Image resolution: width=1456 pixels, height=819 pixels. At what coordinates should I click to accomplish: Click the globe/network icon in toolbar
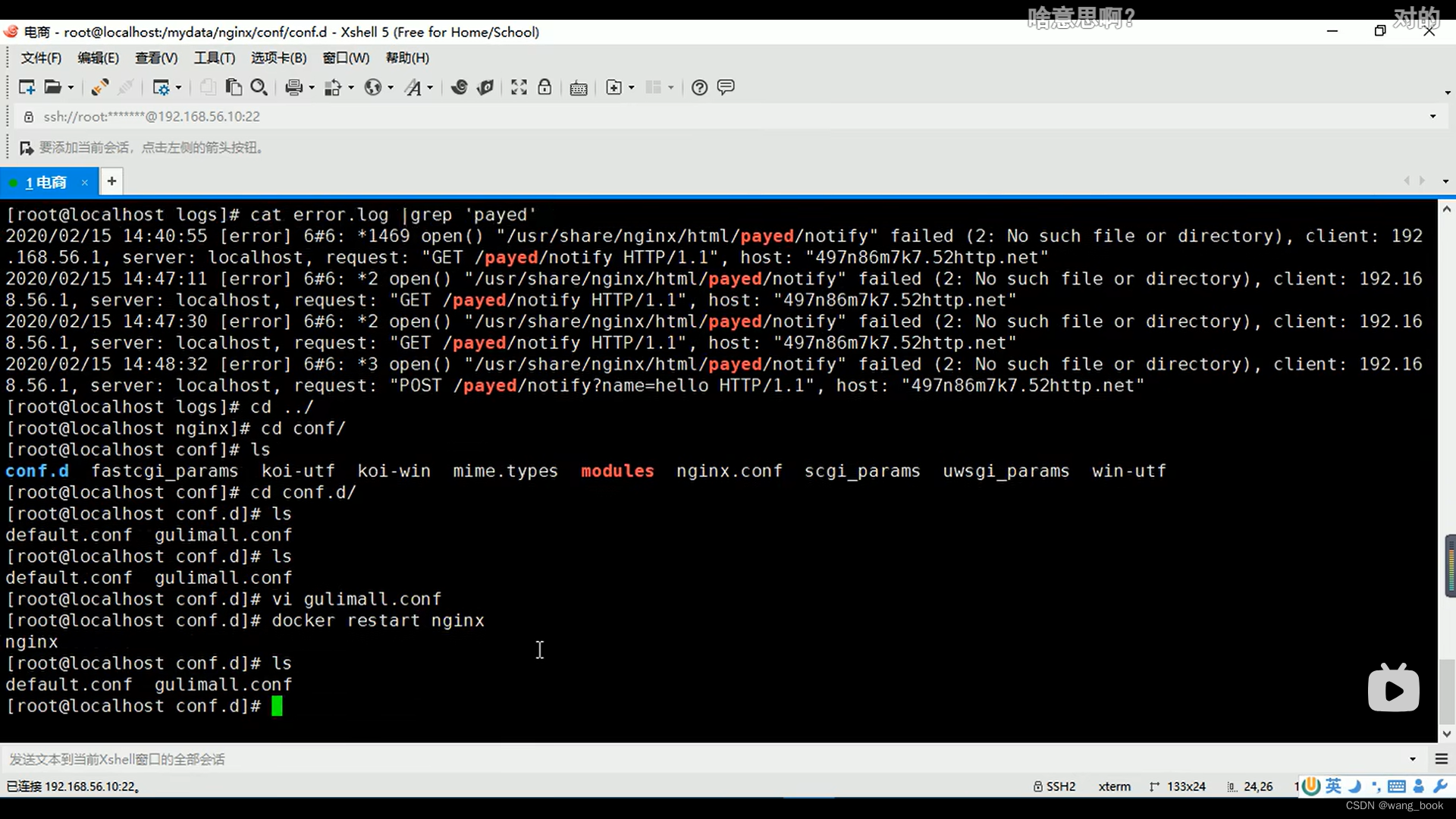point(373,87)
